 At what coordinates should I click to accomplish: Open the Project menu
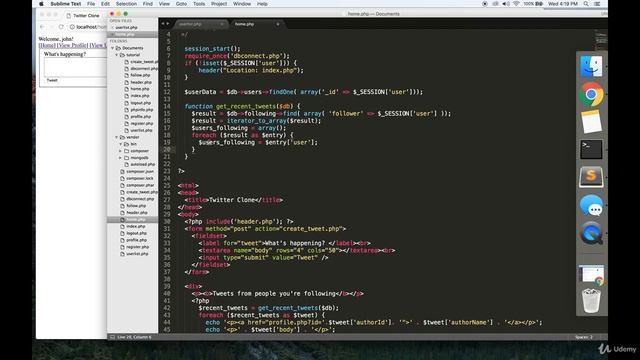point(219,4)
